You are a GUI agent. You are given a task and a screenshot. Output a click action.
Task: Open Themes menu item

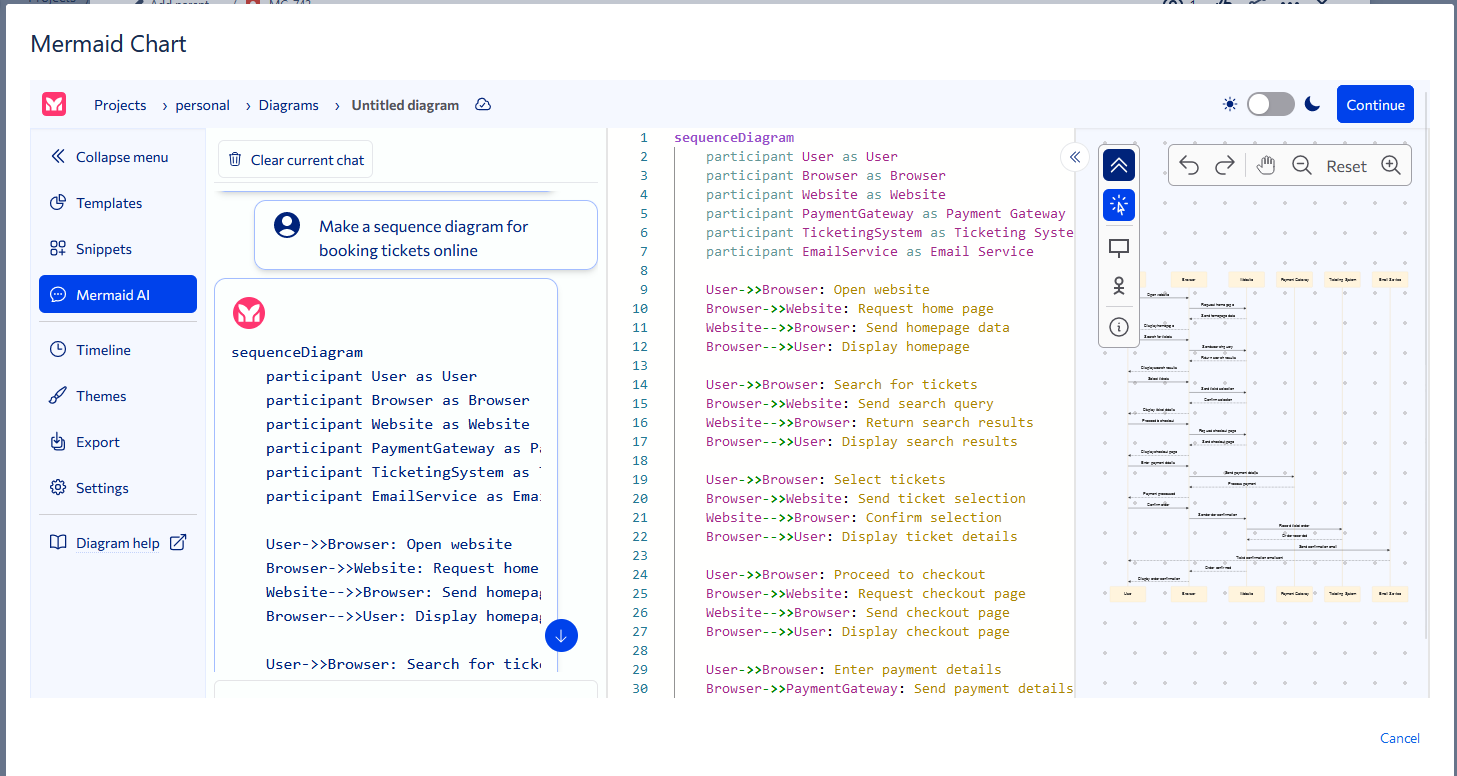tap(118, 396)
